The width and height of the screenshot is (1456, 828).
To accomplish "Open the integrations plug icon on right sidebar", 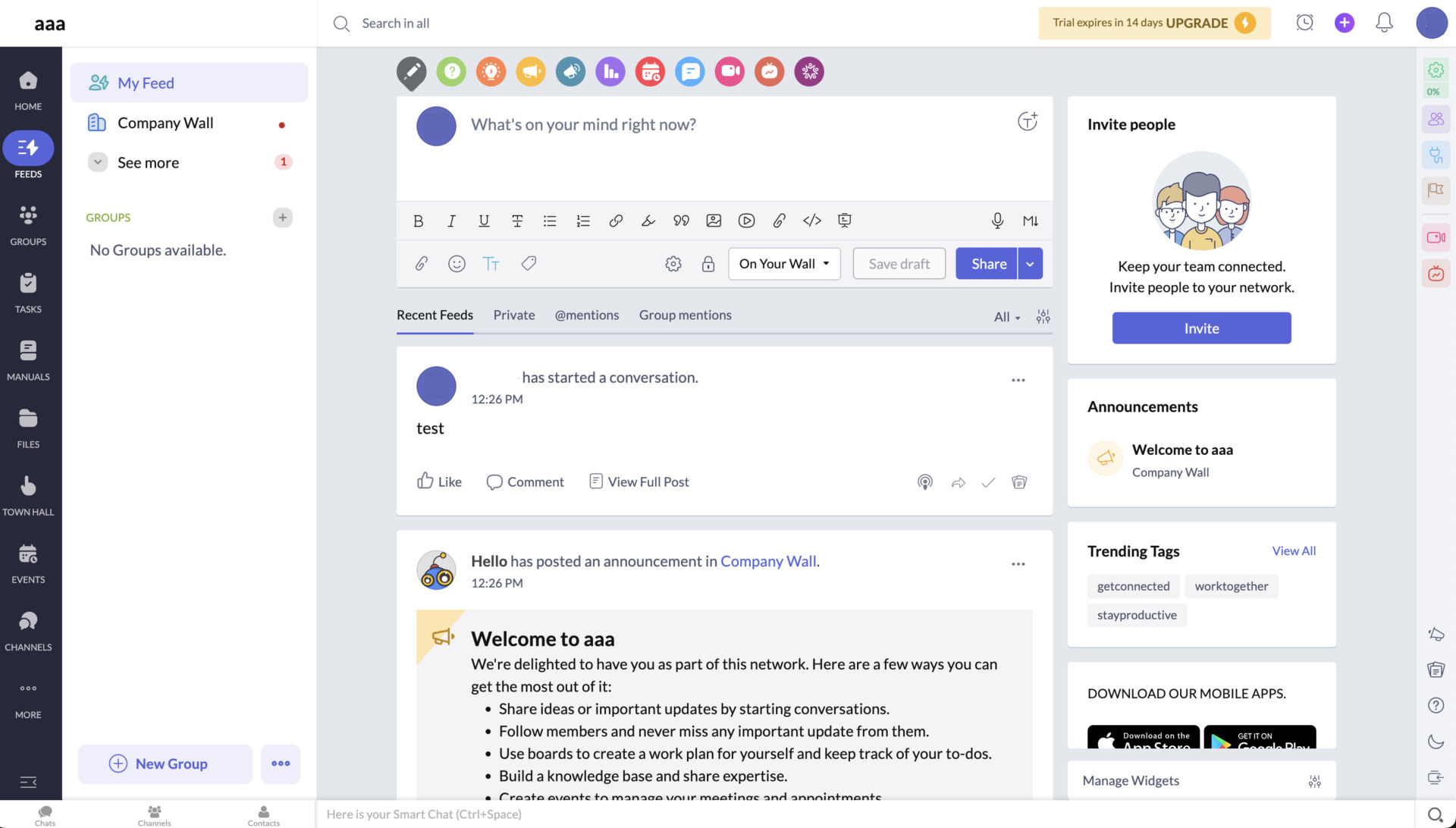I will click(x=1436, y=155).
